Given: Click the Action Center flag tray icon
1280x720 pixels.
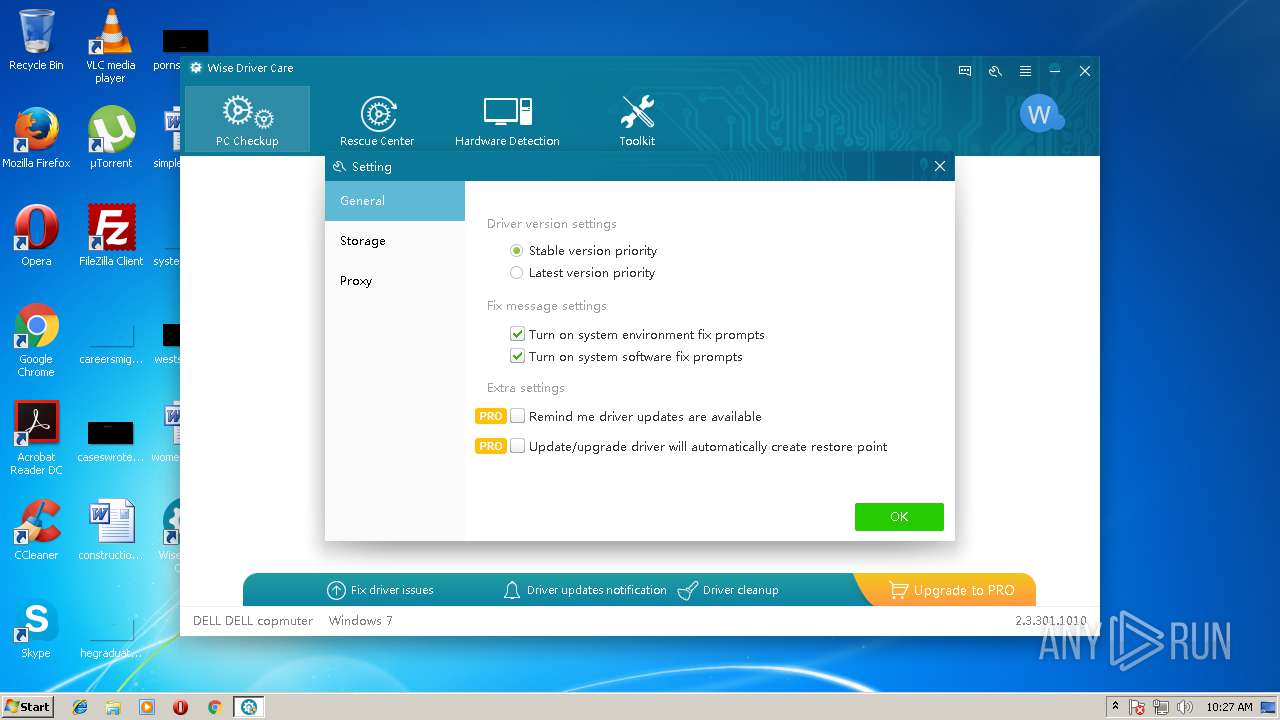Looking at the screenshot, I should tap(1137, 707).
